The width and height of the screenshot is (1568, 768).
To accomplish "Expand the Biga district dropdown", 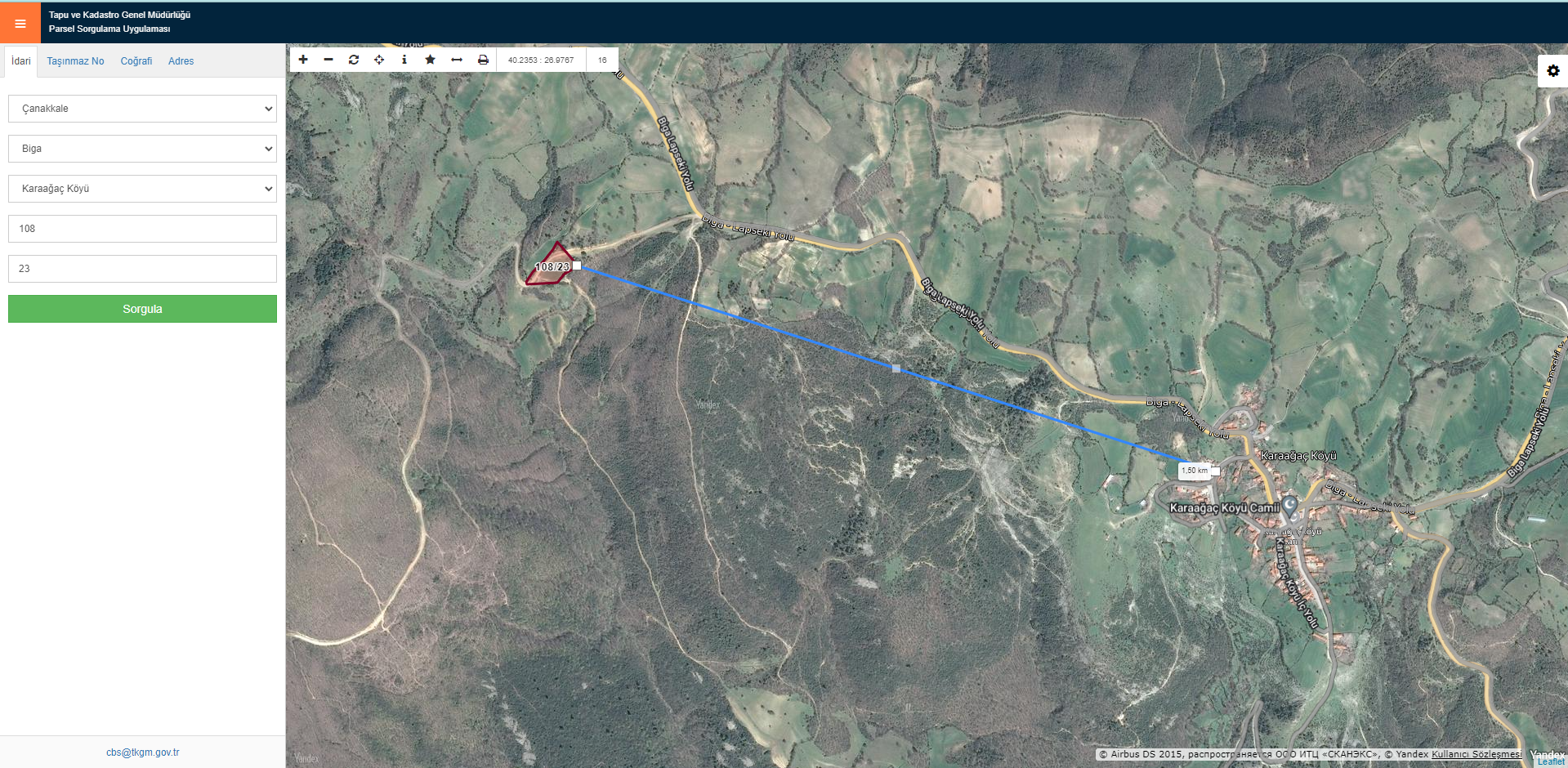I will [x=142, y=149].
